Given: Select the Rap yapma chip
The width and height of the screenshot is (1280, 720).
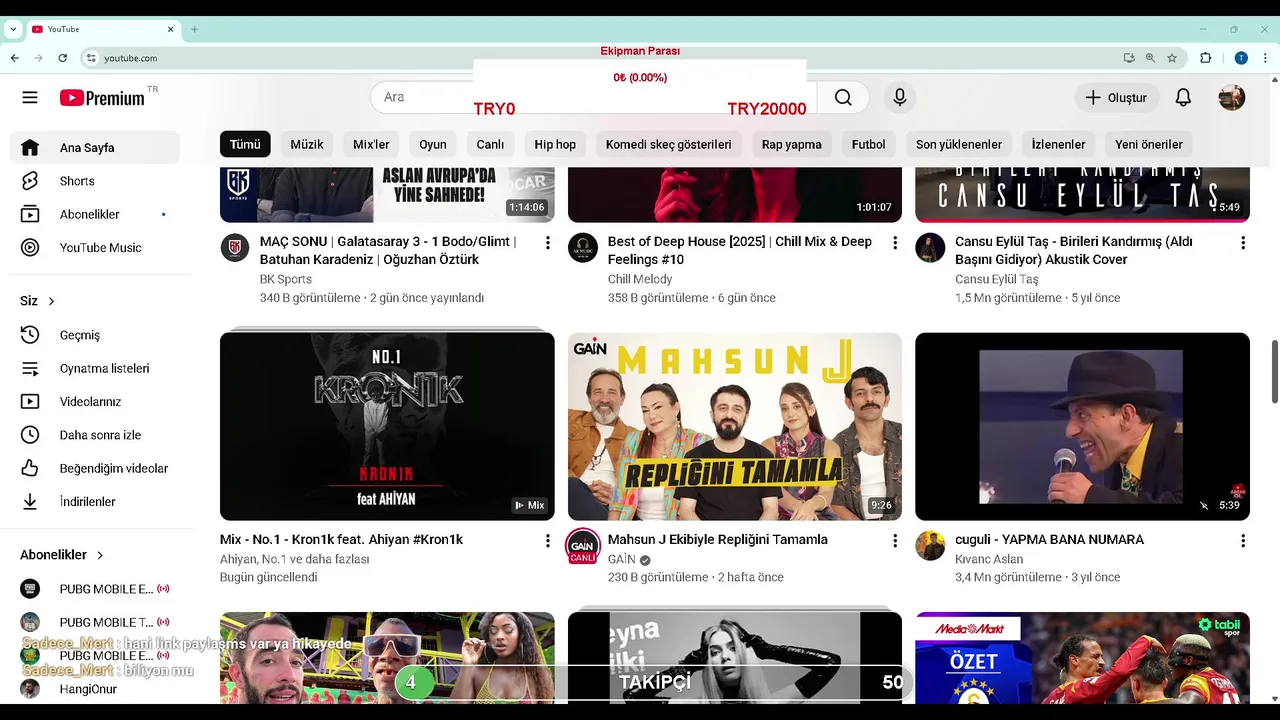Looking at the screenshot, I should tap(791, 144).
